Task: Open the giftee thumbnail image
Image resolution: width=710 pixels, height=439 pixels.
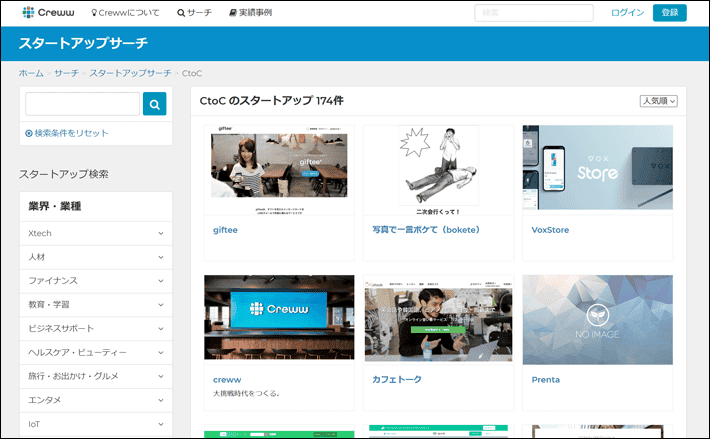Action: [279, 170]
